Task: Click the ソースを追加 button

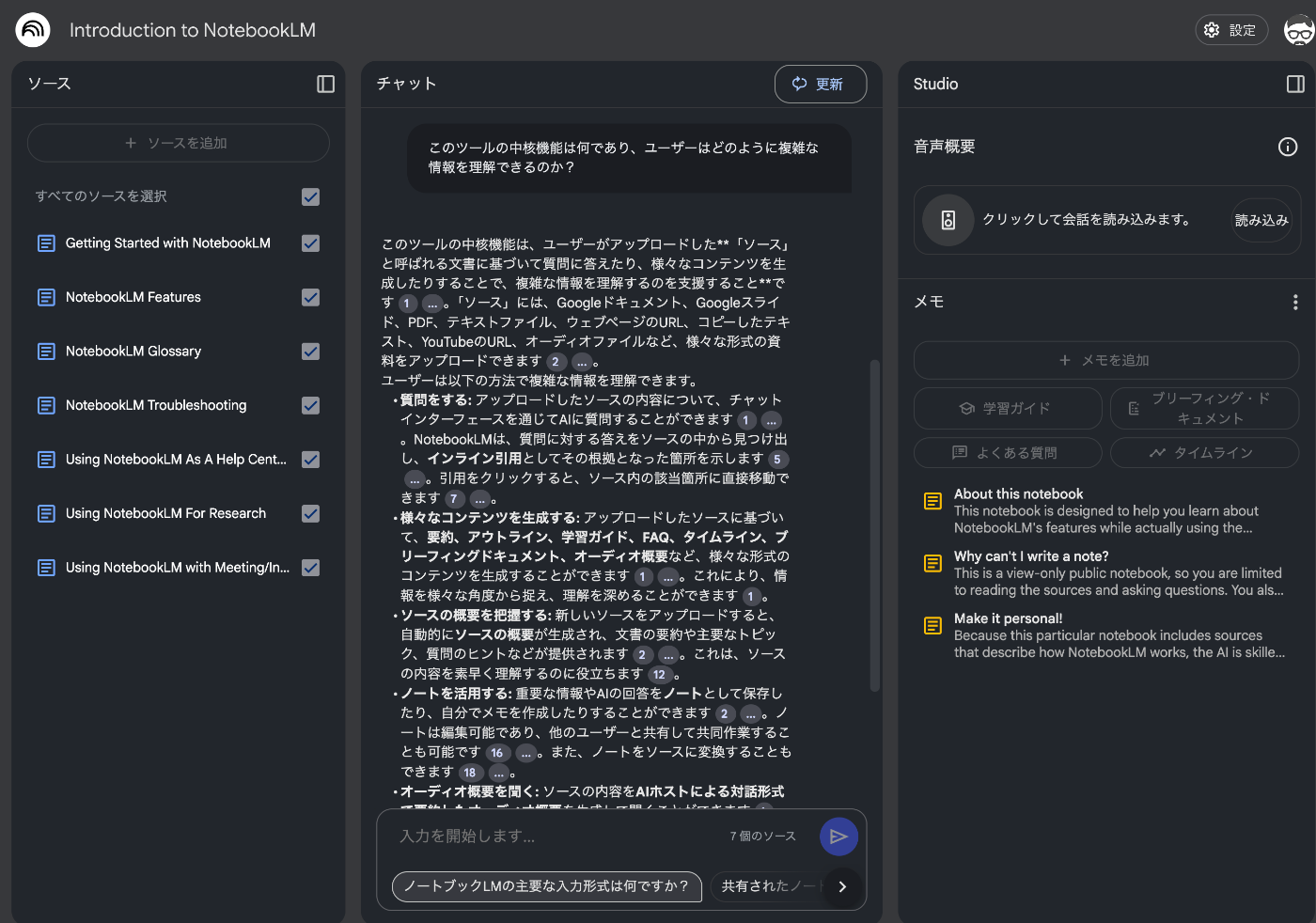Action: point(179,143)
